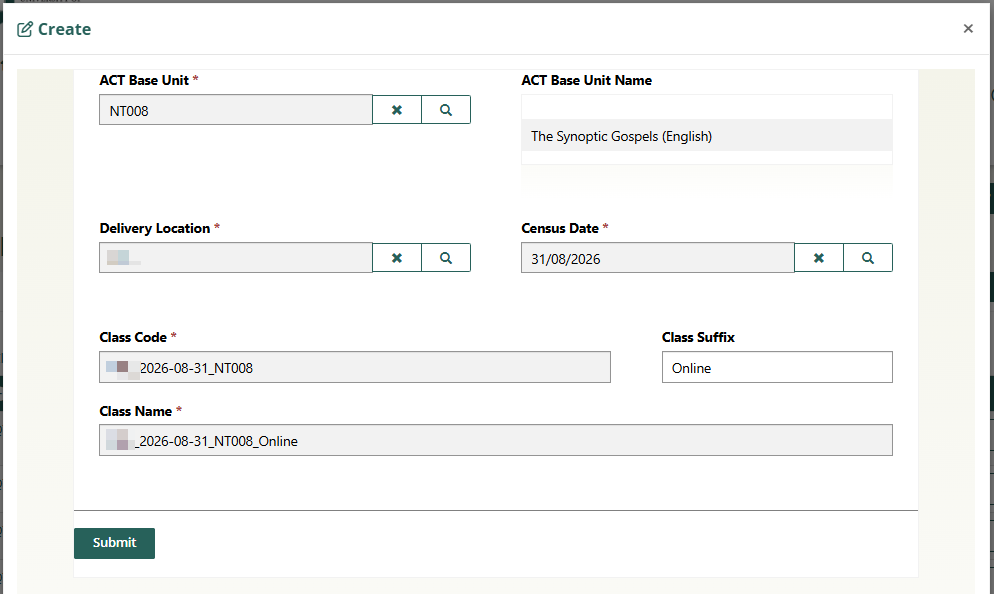Edit the Class Suffix Online field
This screenshot has height=594, width=994.
coord(776,368)
